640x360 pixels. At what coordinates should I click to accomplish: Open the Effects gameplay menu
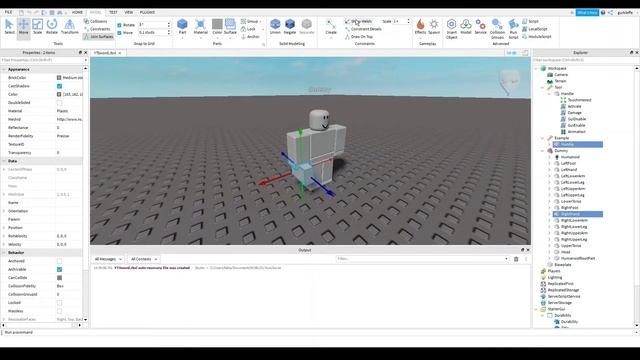[x=420, y=27]
